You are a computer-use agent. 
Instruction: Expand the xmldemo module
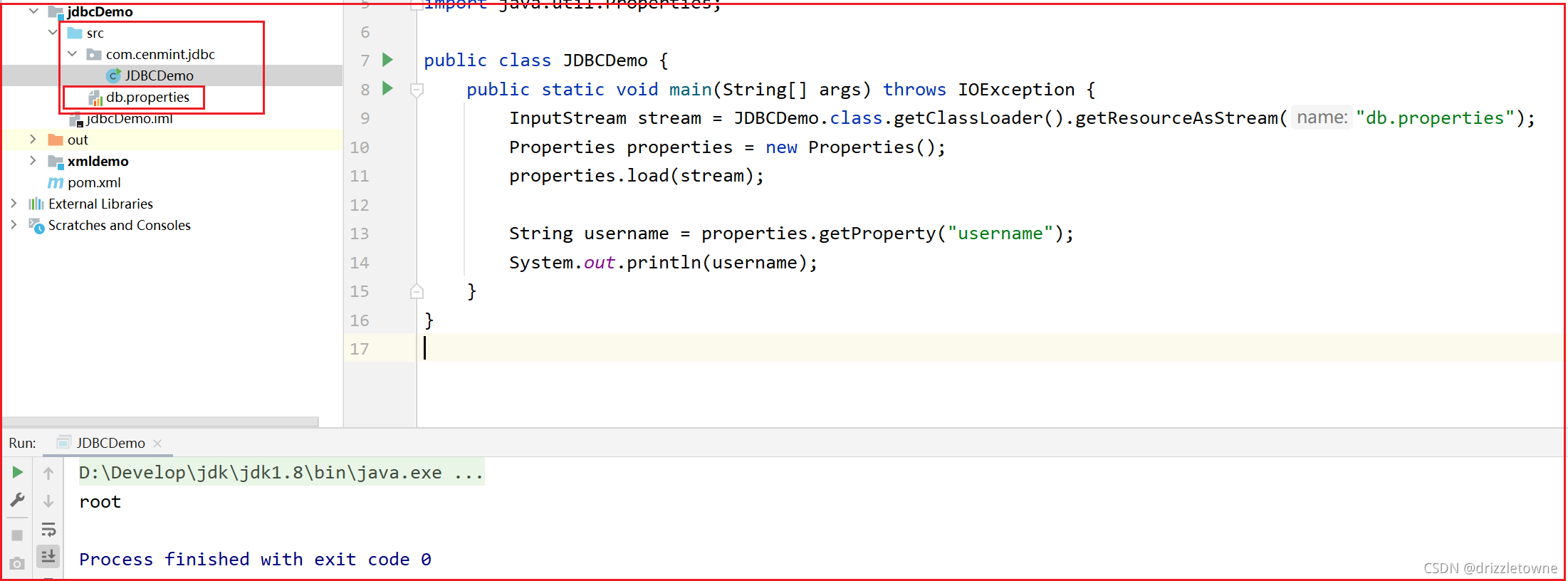click(x=33, y=161)
